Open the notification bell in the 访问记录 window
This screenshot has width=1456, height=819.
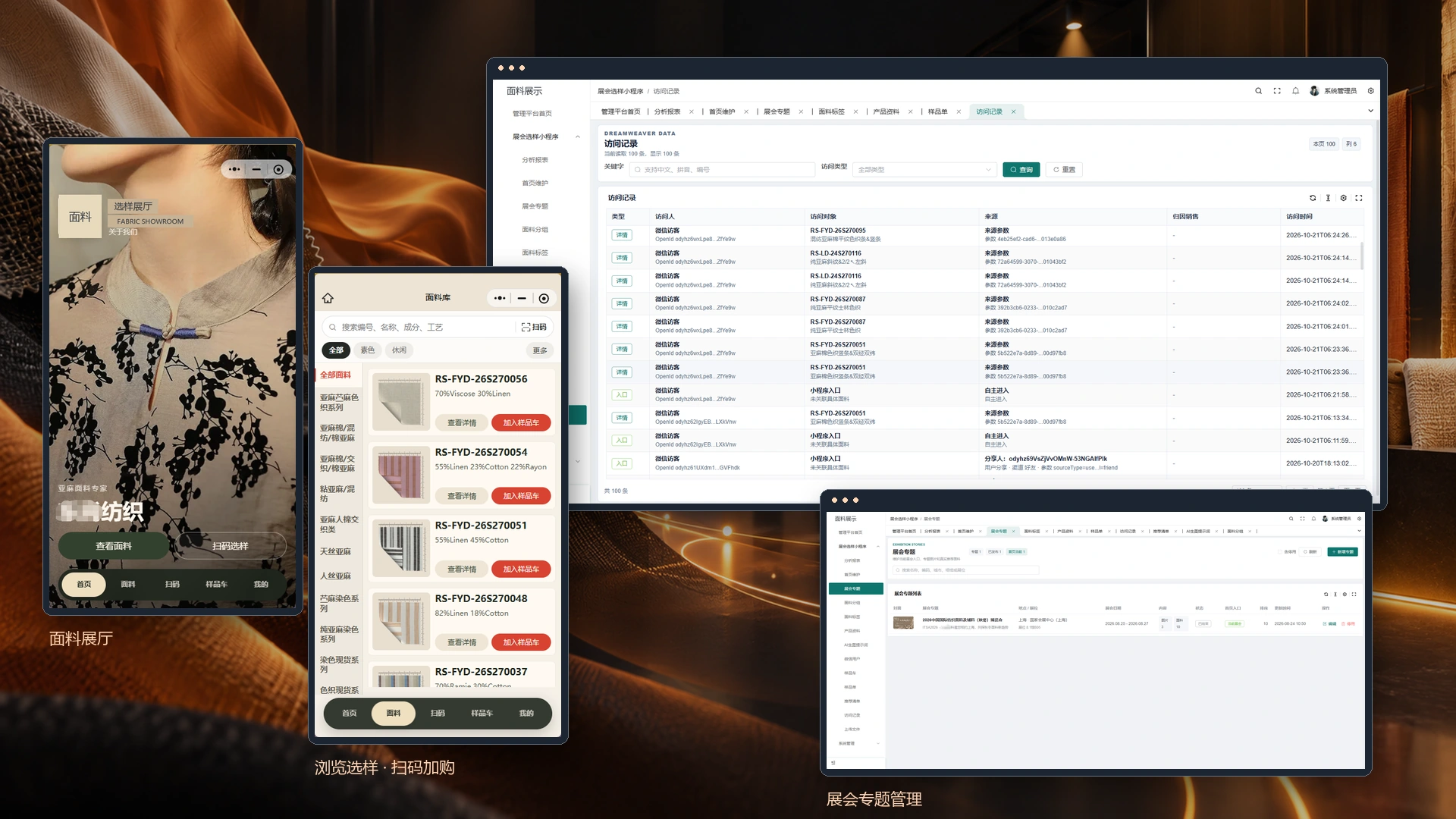pyautogui.click(x=1295, y=91)
